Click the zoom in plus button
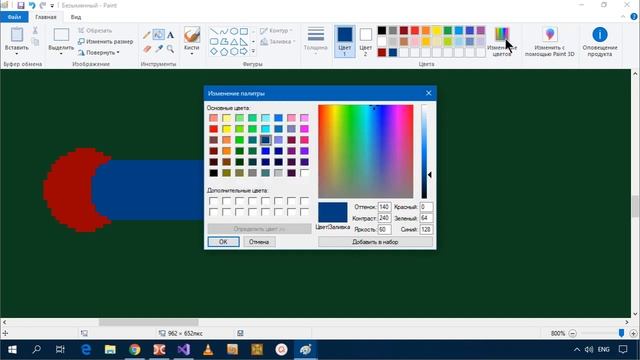This screenshot has width=640, height=360. [633, 333]
